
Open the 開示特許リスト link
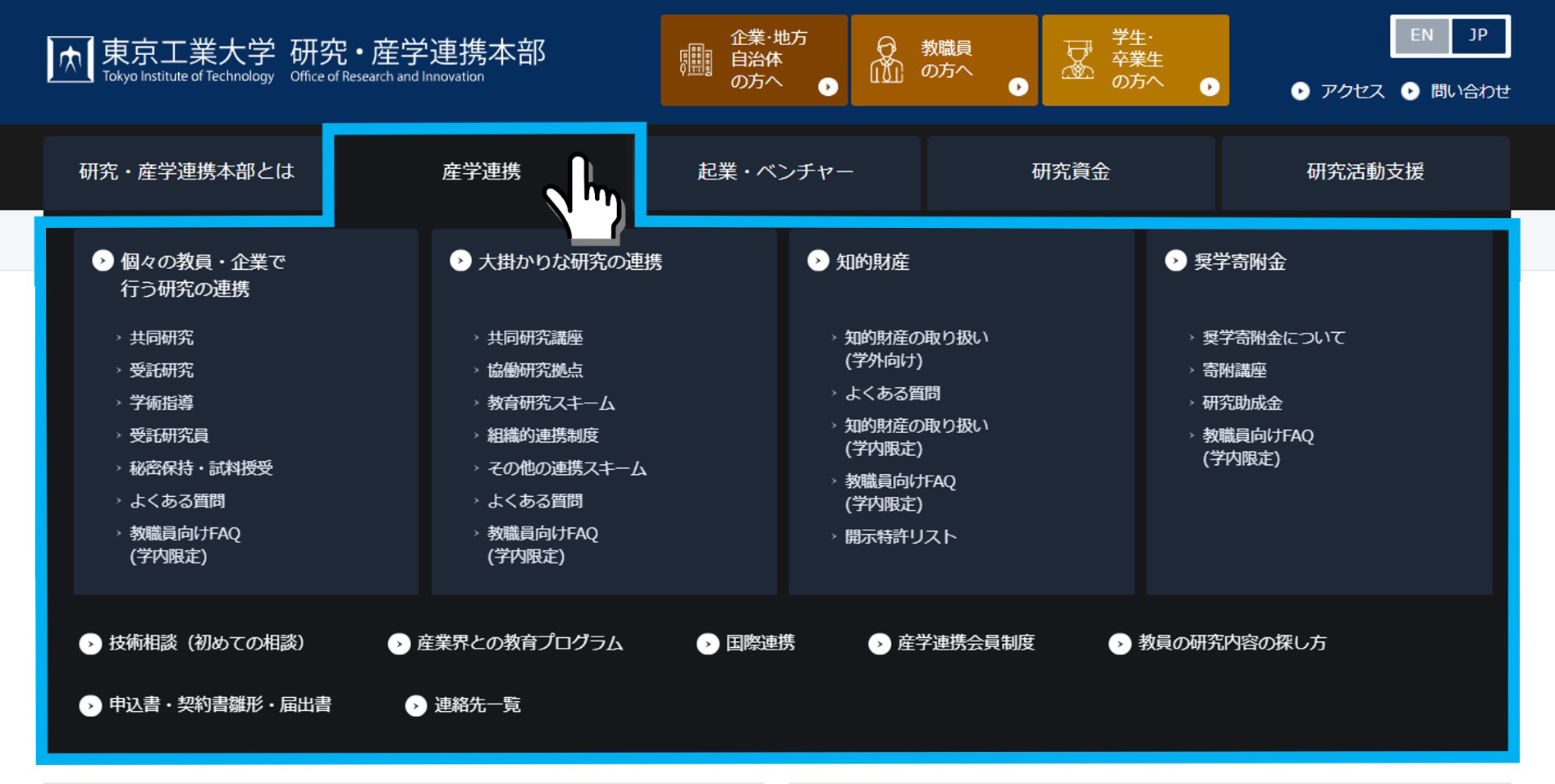tap(901, 537)
